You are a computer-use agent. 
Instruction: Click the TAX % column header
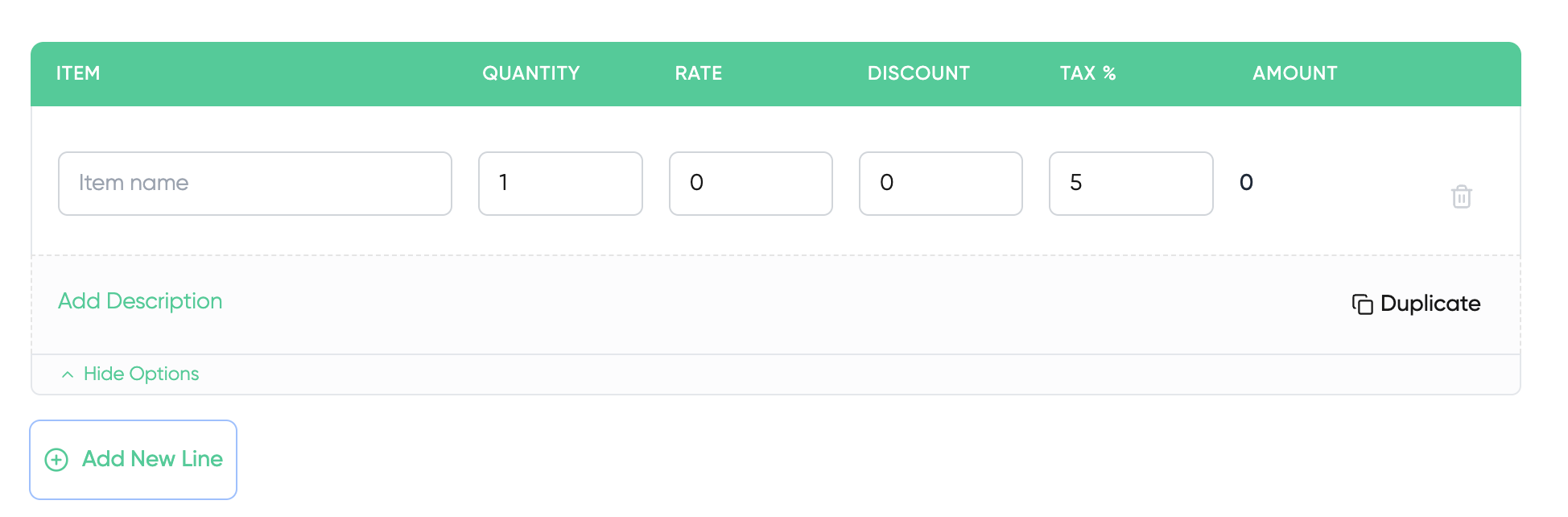coord(1088,73)
